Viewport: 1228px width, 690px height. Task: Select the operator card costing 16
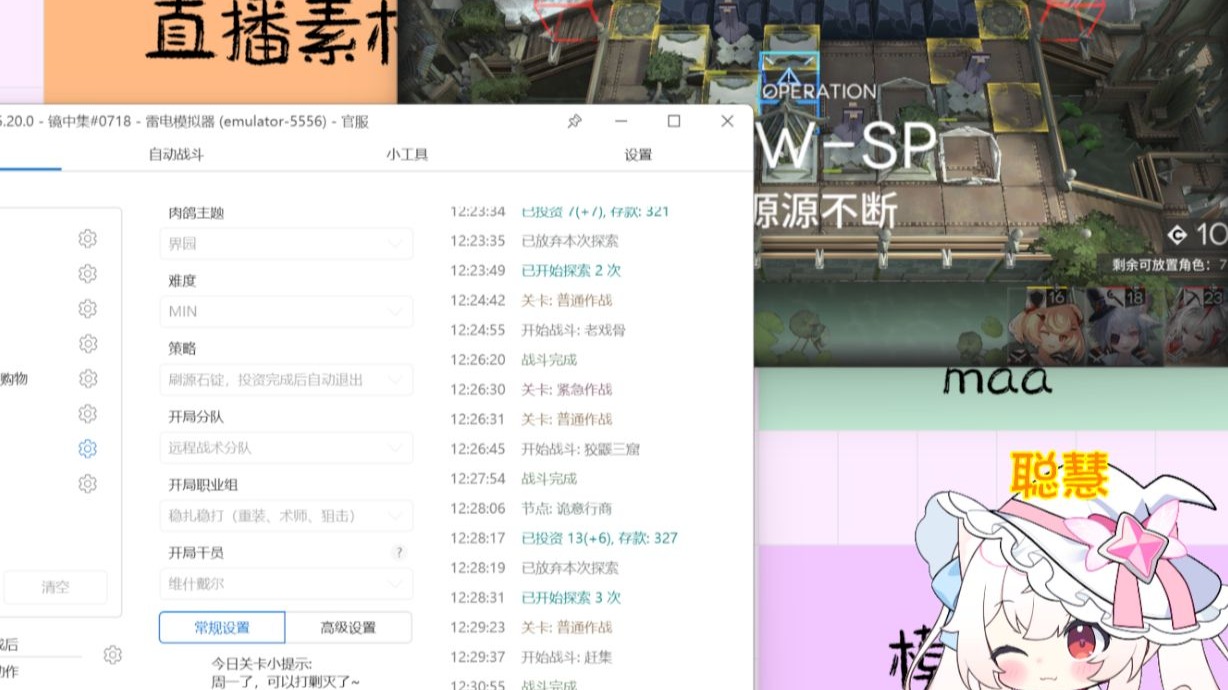[x=1044, y=326]
